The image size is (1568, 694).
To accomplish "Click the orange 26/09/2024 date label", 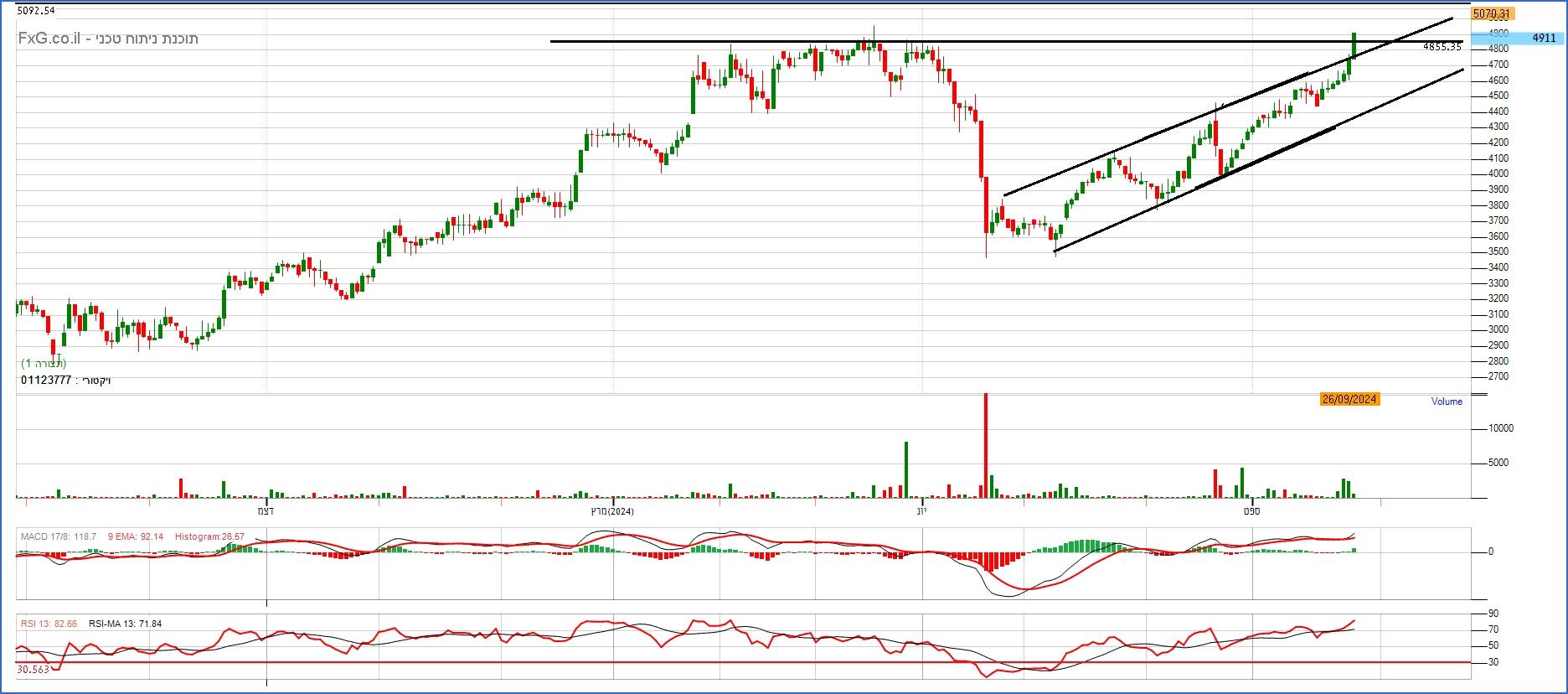I will [x=1349, y=400].
